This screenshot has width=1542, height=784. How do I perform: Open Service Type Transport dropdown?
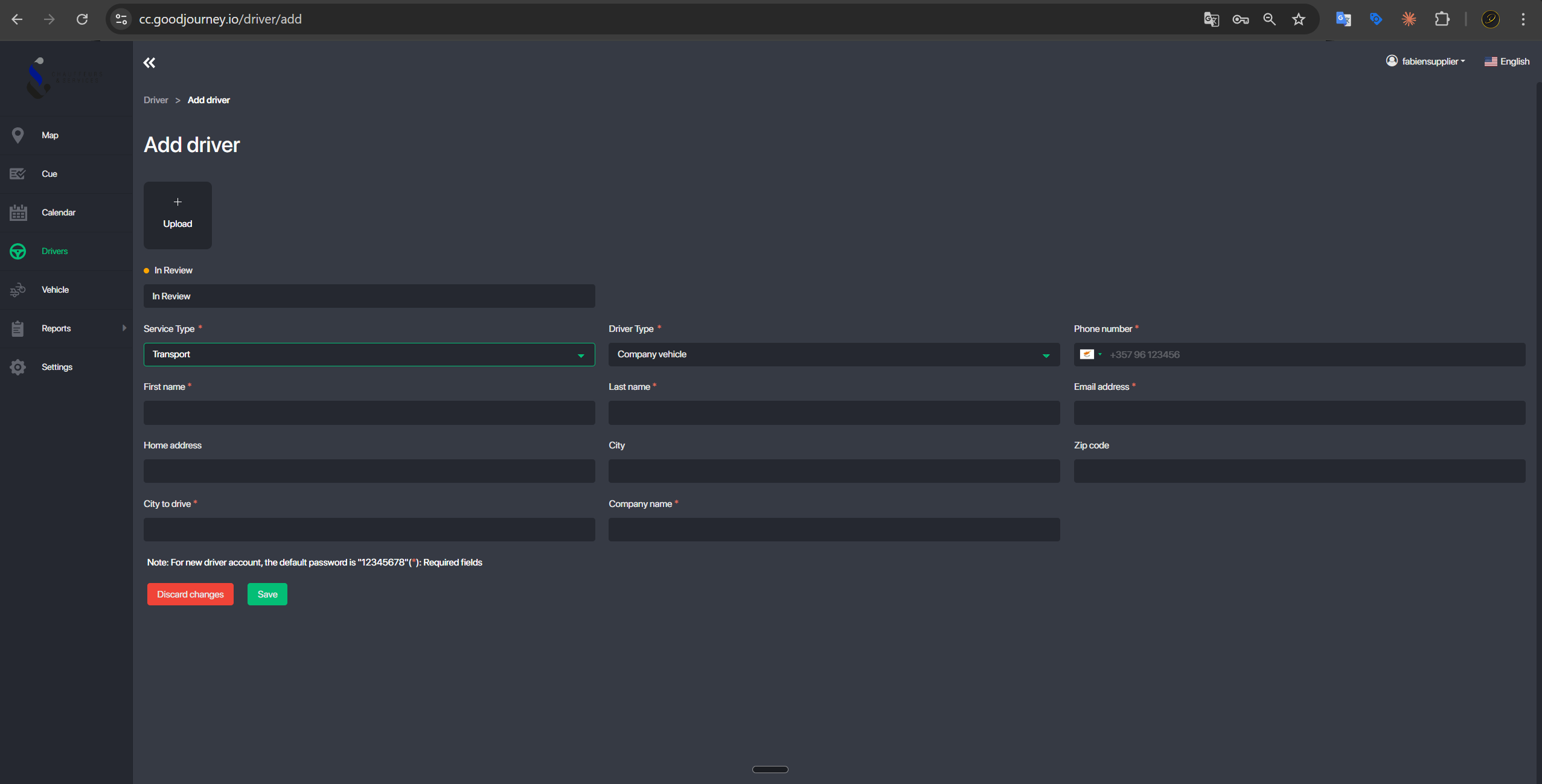tap(369, 354)
